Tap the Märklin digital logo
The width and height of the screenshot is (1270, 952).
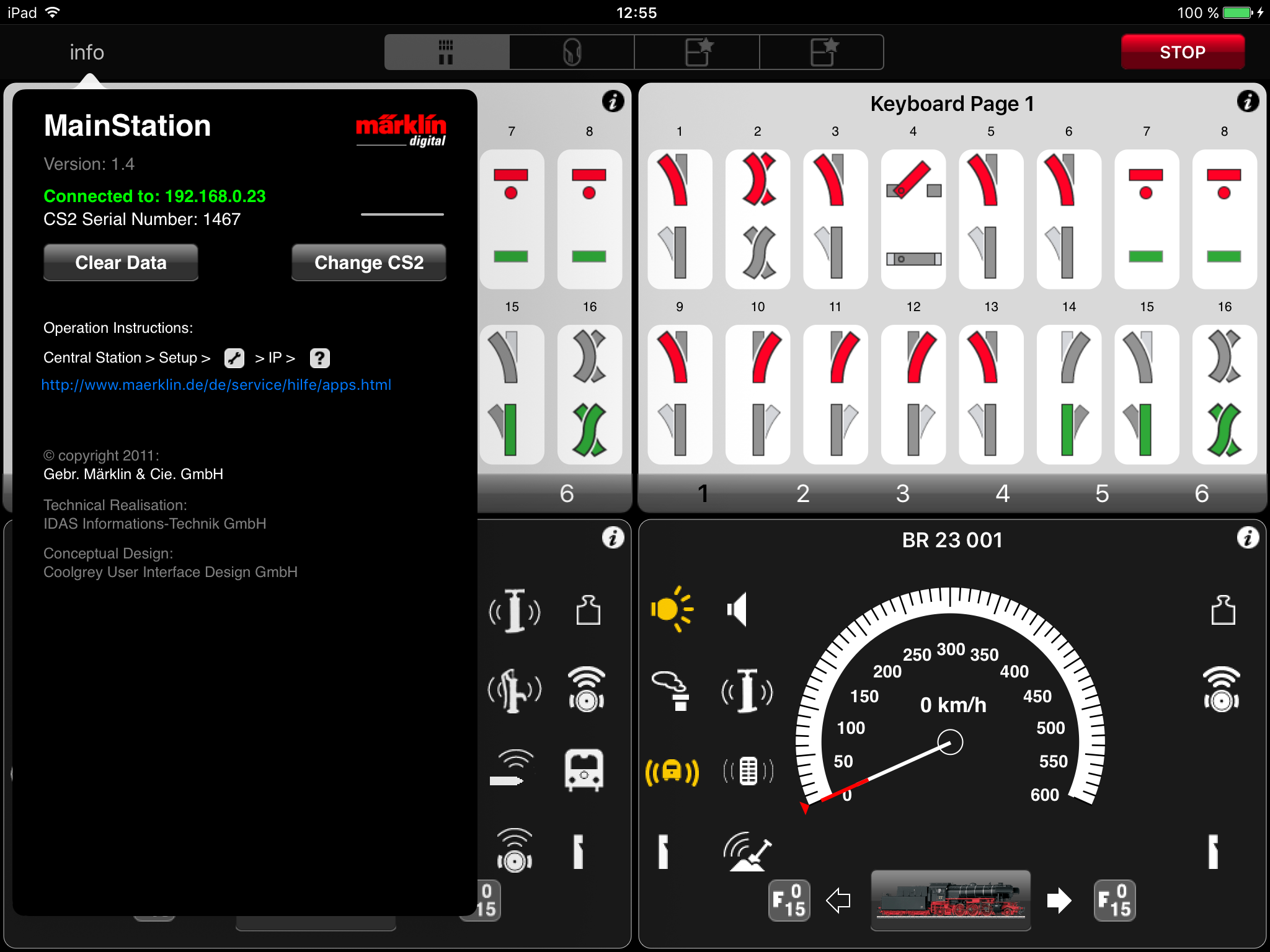coord(401,130)
